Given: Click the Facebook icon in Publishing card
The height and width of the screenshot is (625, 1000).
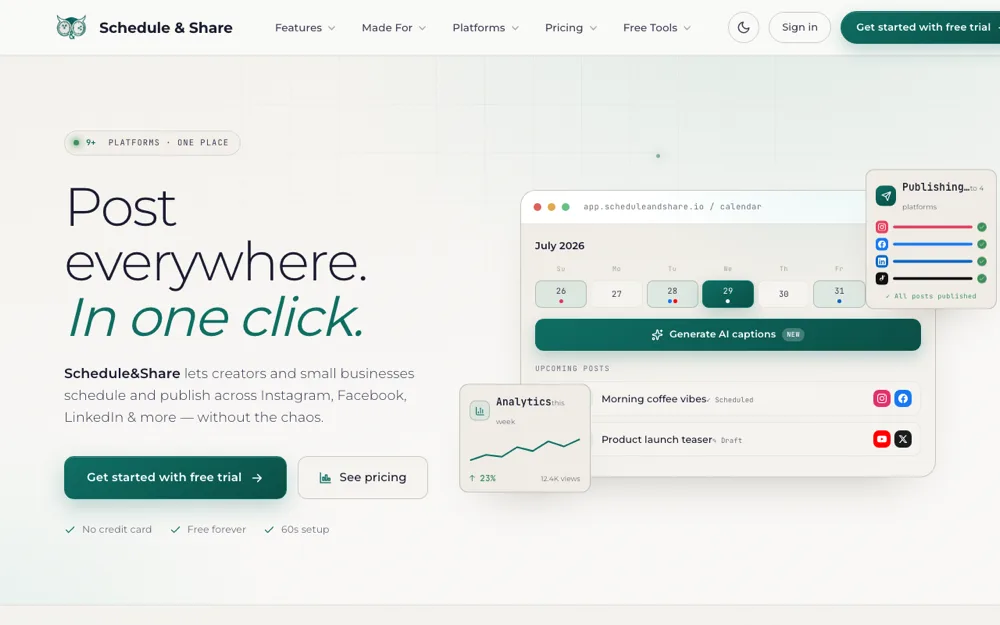Looking at the screenshot, I should [881, 244].
